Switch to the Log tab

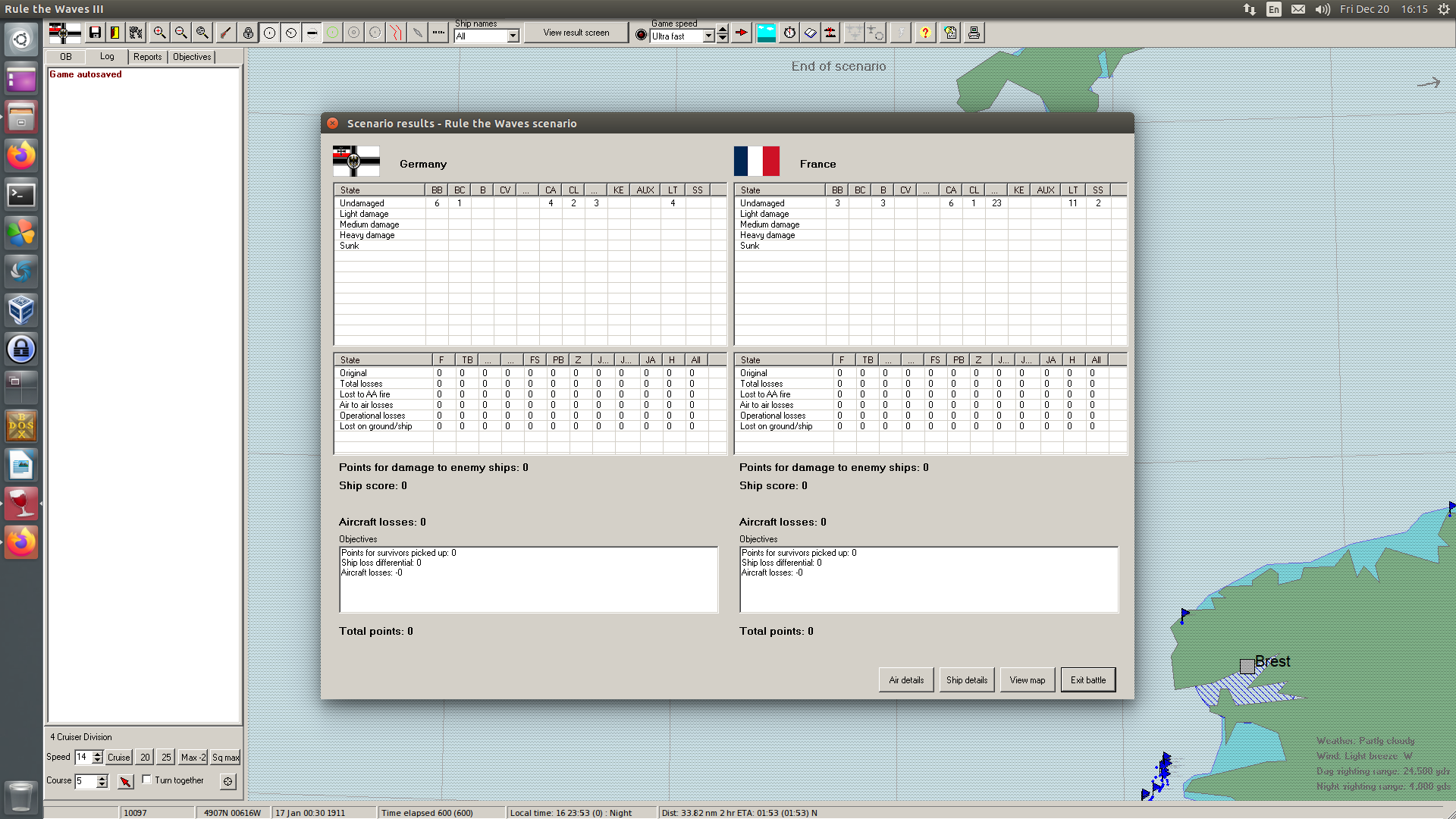coord(107,56)
